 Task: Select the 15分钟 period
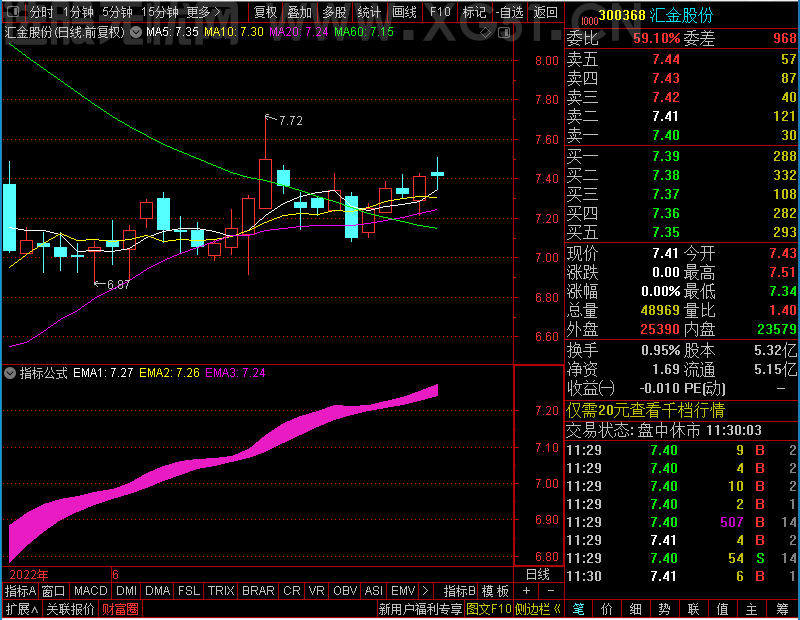159,12
